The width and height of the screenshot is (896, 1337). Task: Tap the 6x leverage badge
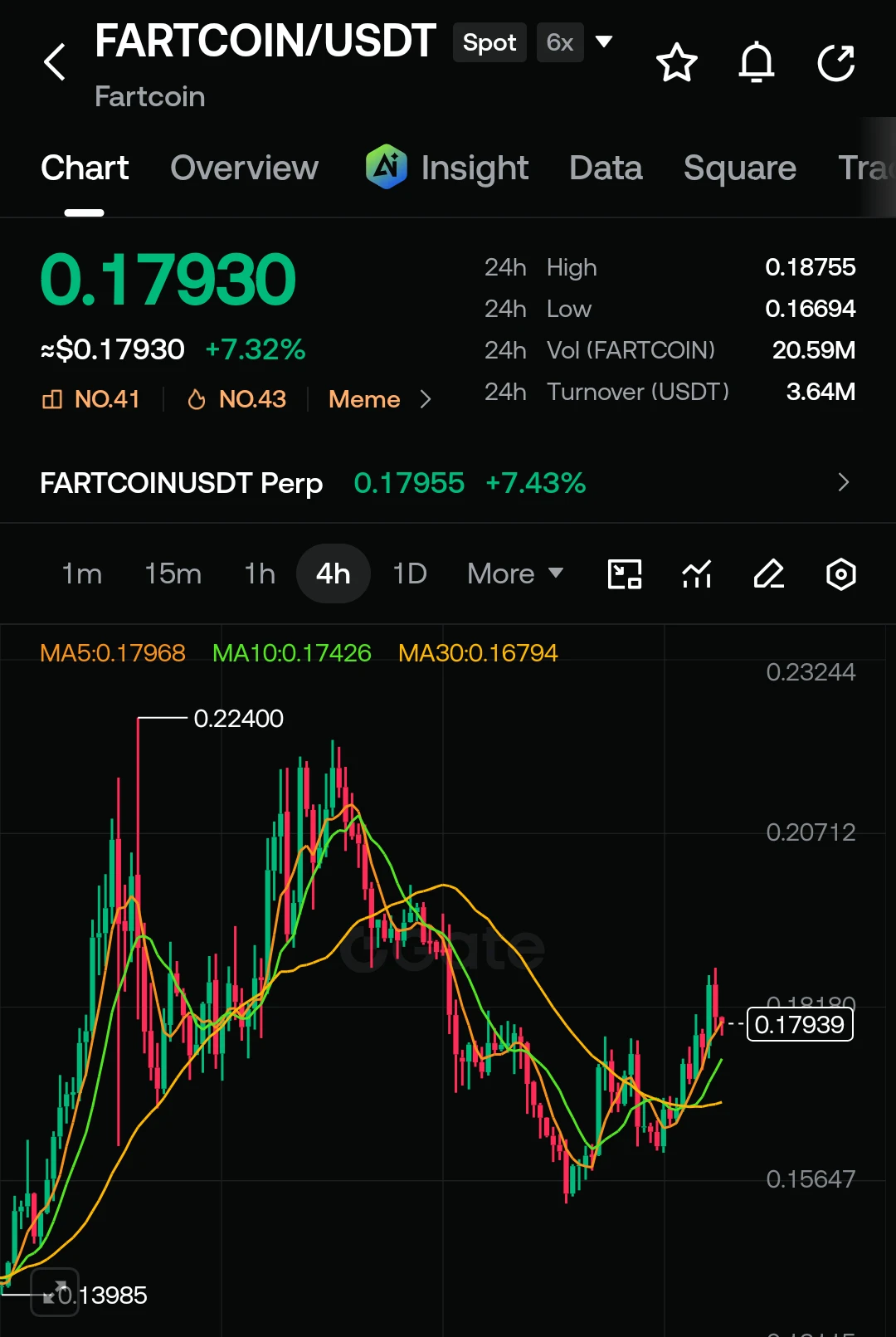click(560, 42)
